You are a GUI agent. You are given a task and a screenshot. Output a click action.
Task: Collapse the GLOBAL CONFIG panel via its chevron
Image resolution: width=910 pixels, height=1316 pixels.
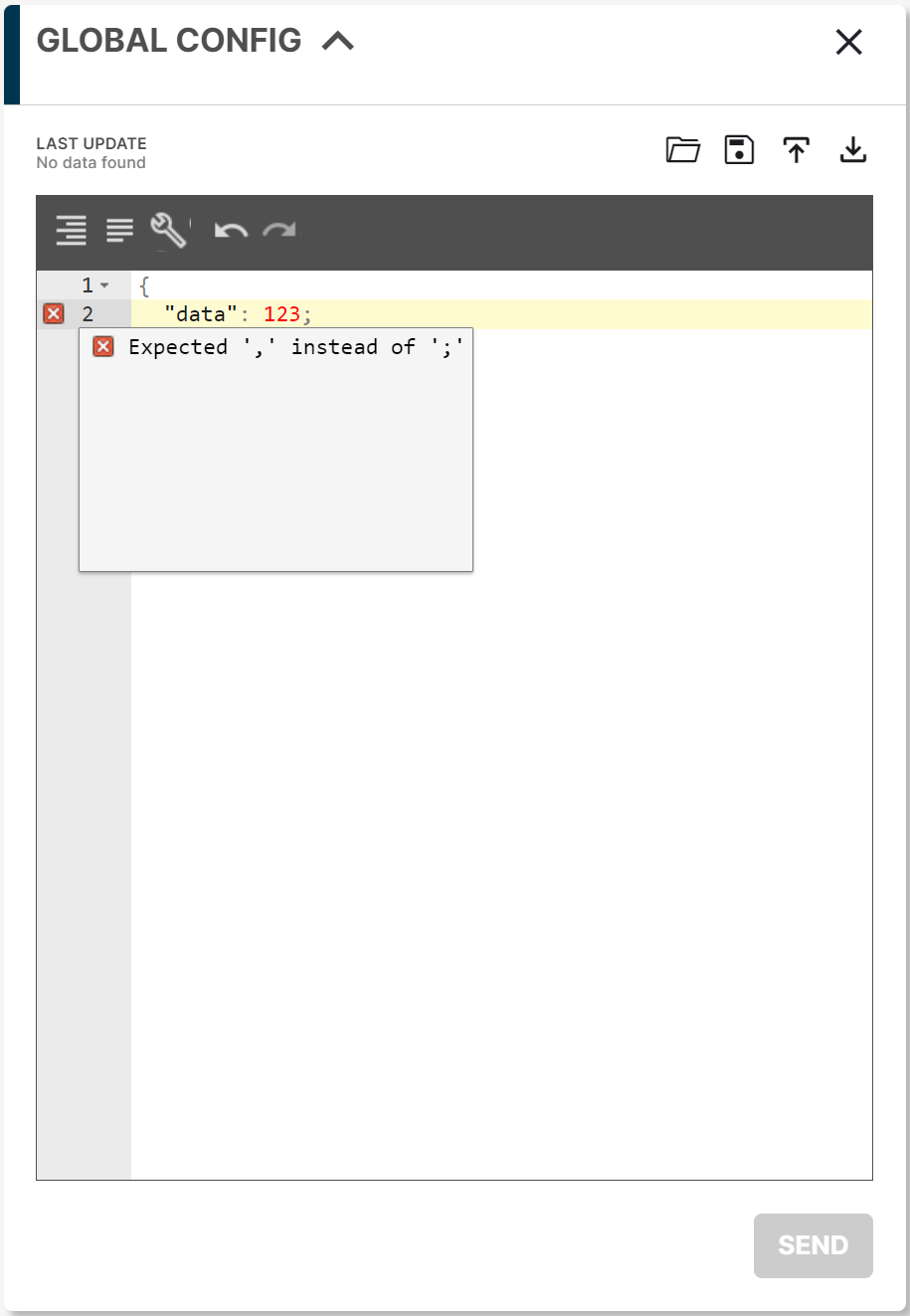338,40
